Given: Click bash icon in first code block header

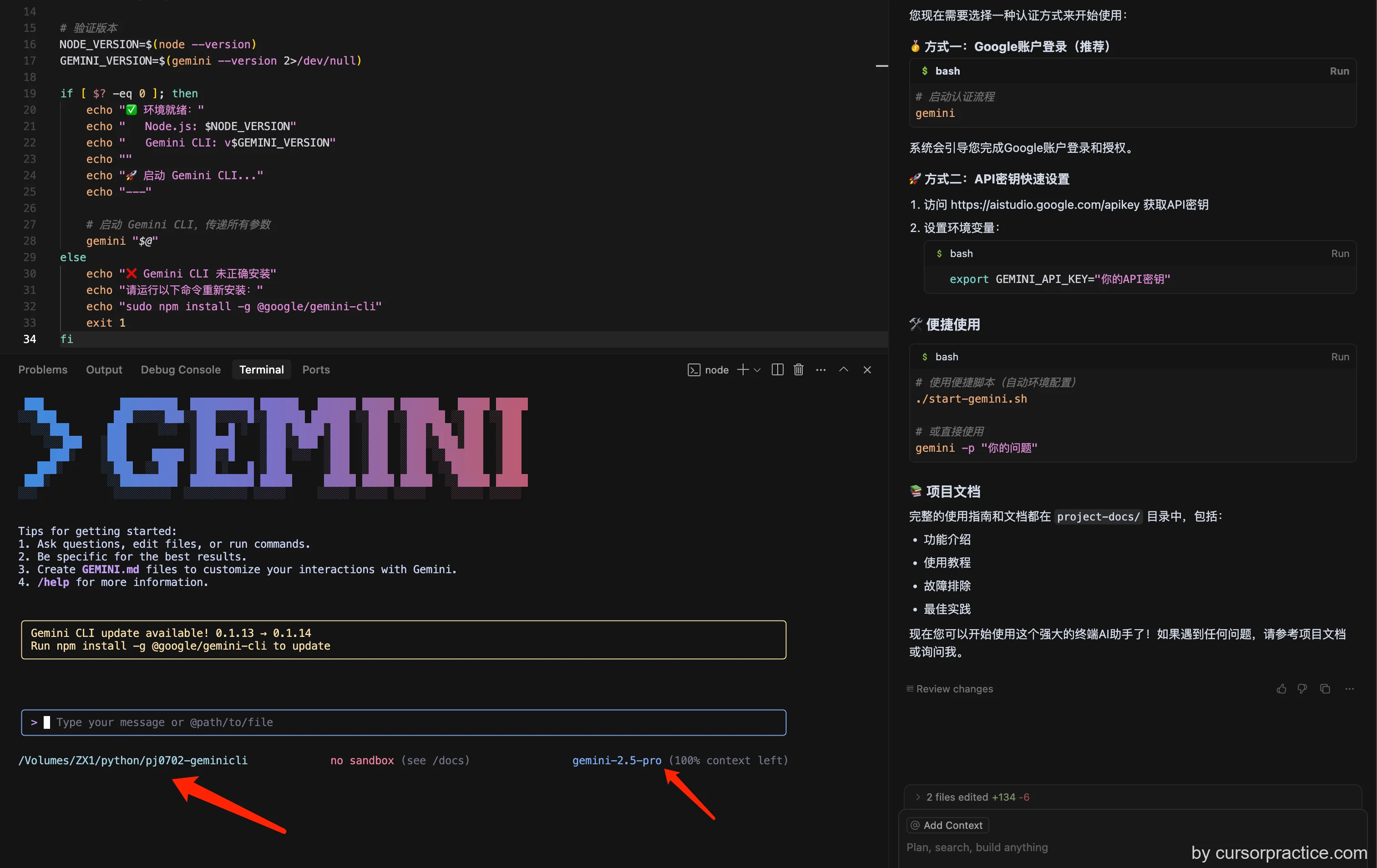Looking at the screenshot, I should click(x=924, y=71).
